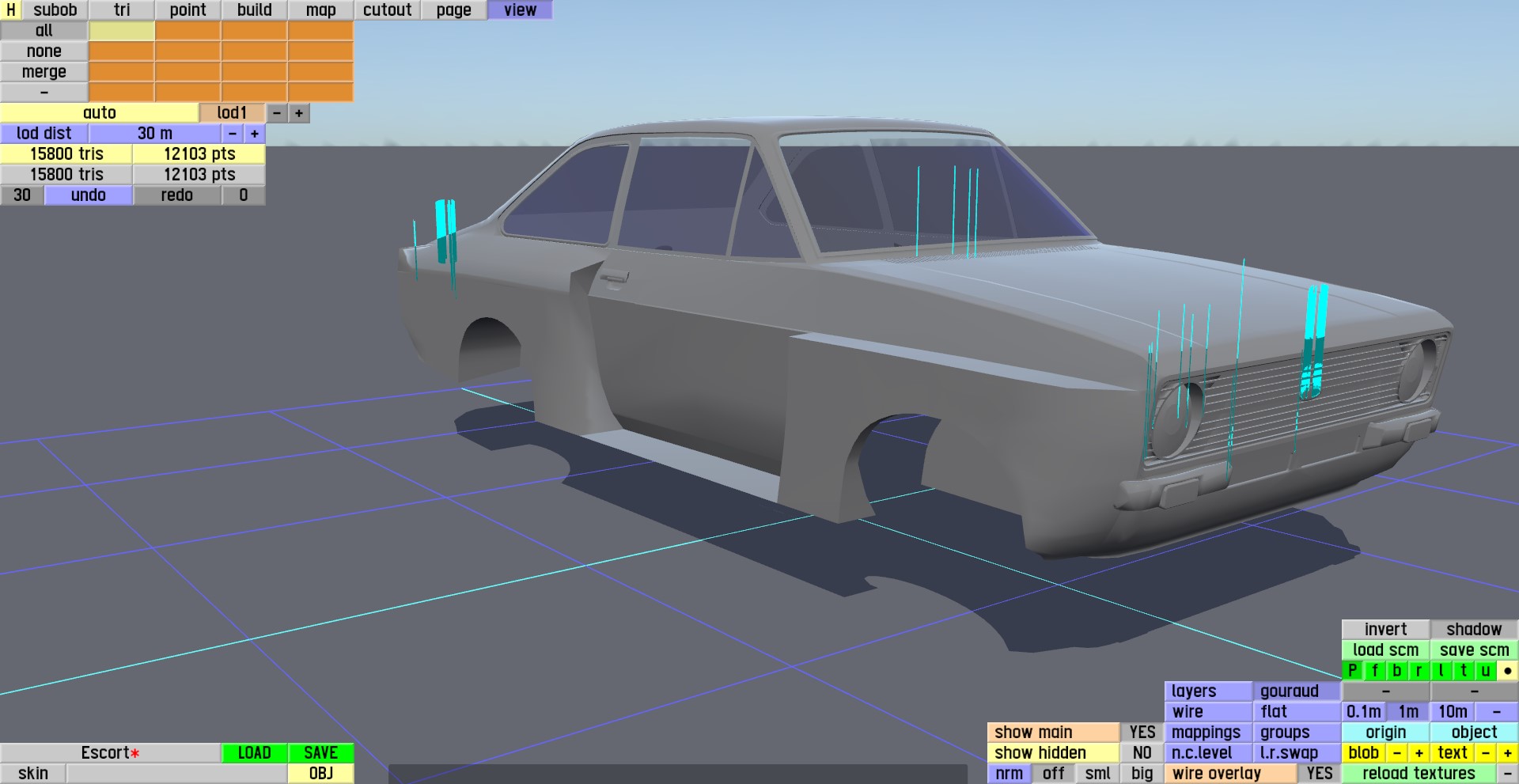Save the model with the SAVE button
This screenshot has height=784, width=1519.
coord(321,753)
